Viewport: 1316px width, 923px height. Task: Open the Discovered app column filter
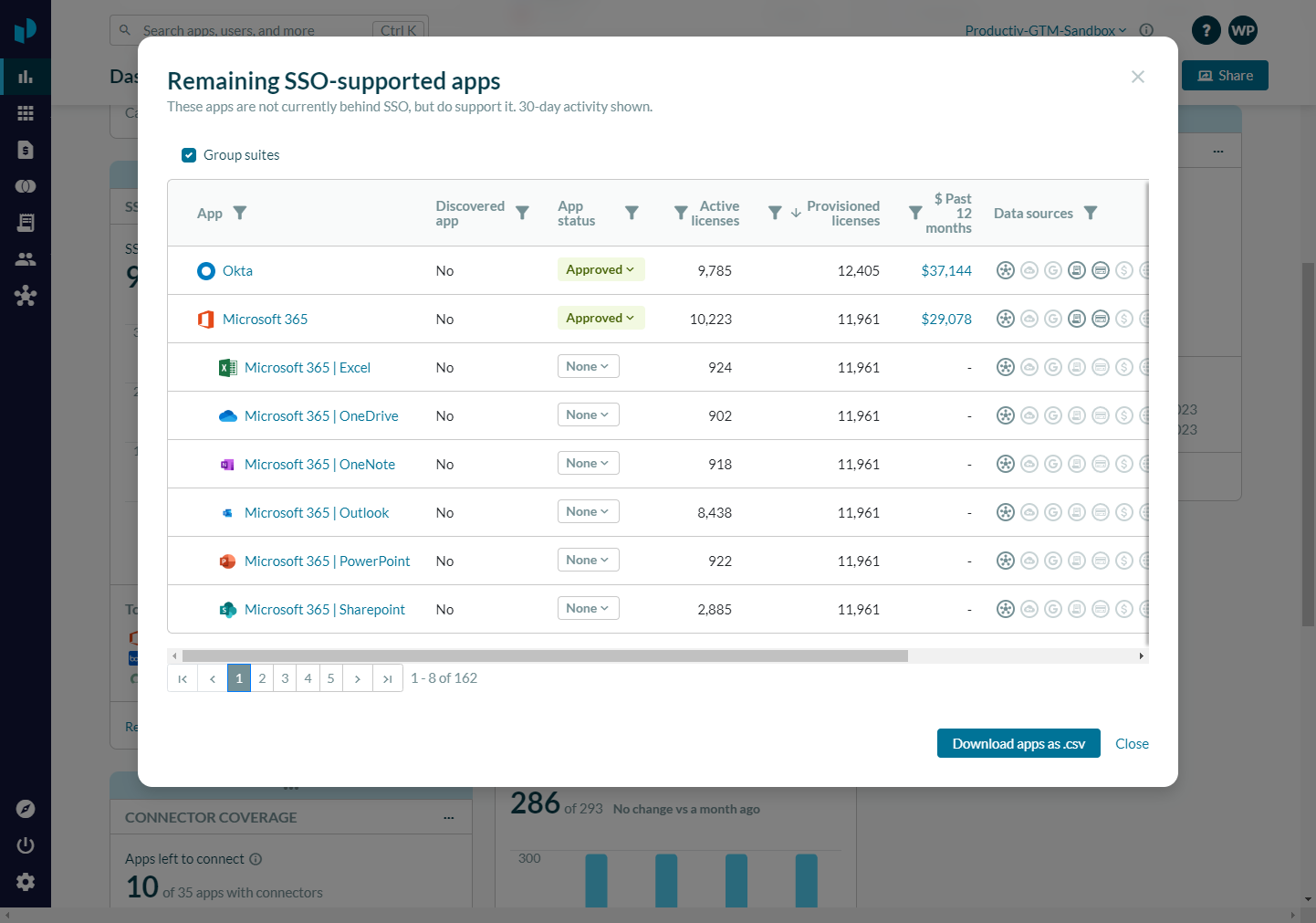522,213
